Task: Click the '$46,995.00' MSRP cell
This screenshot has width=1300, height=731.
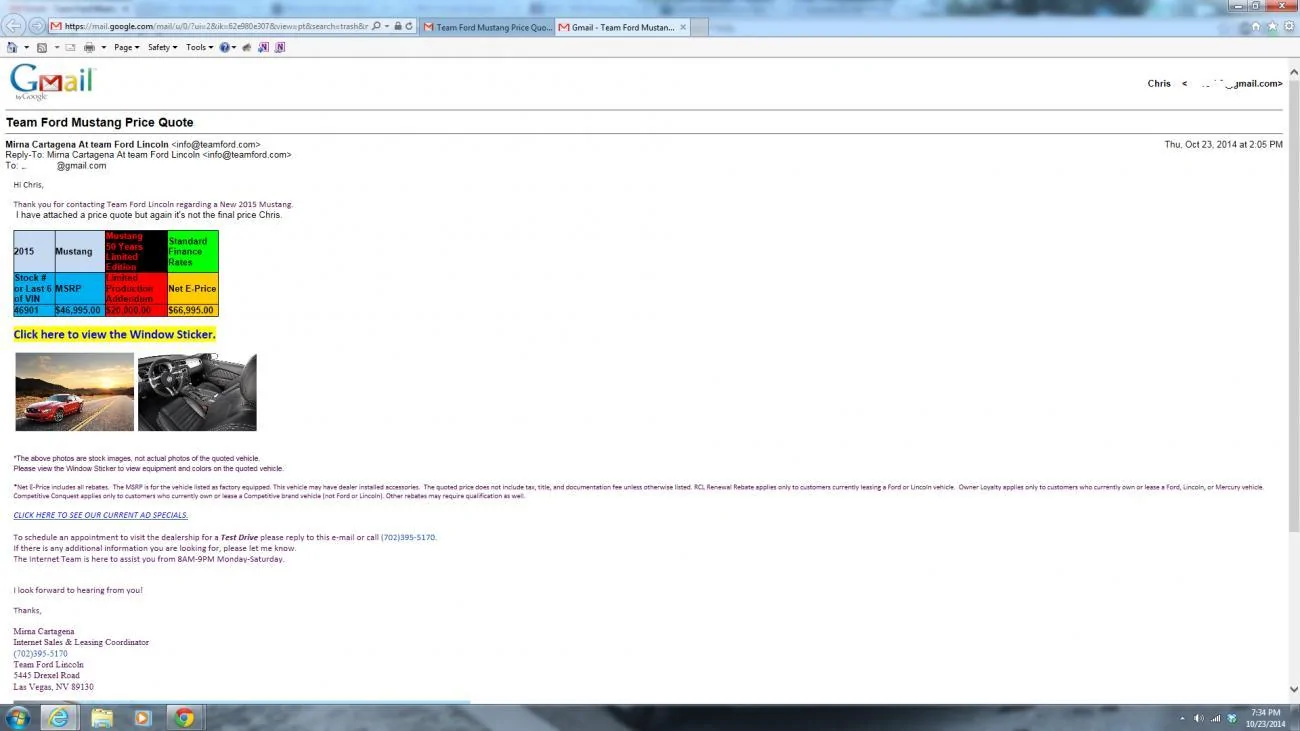Action: [x=79, y=310]
